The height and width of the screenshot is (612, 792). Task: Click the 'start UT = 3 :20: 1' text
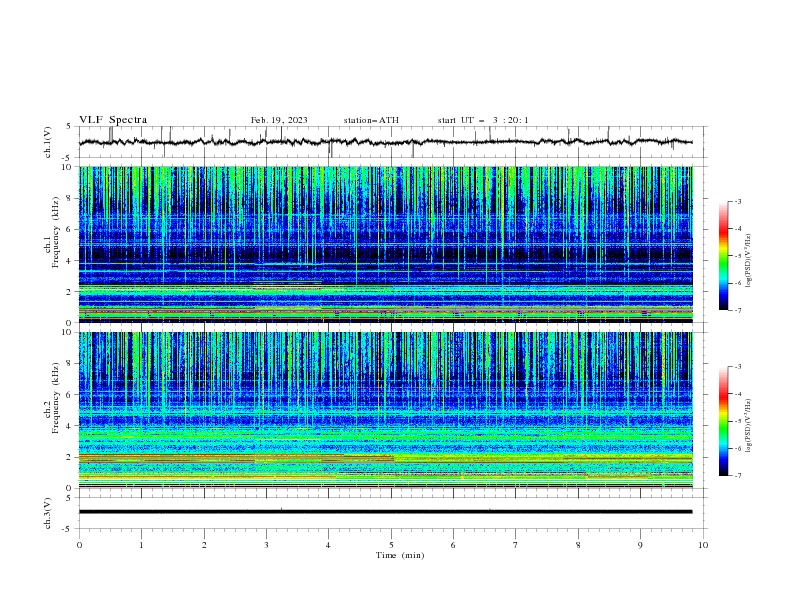click(x=483, y=120)
